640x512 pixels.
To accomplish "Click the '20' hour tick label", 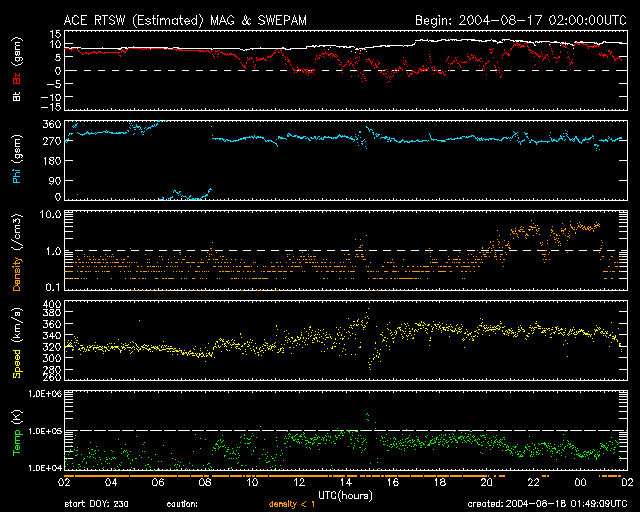I will point(487,482).
